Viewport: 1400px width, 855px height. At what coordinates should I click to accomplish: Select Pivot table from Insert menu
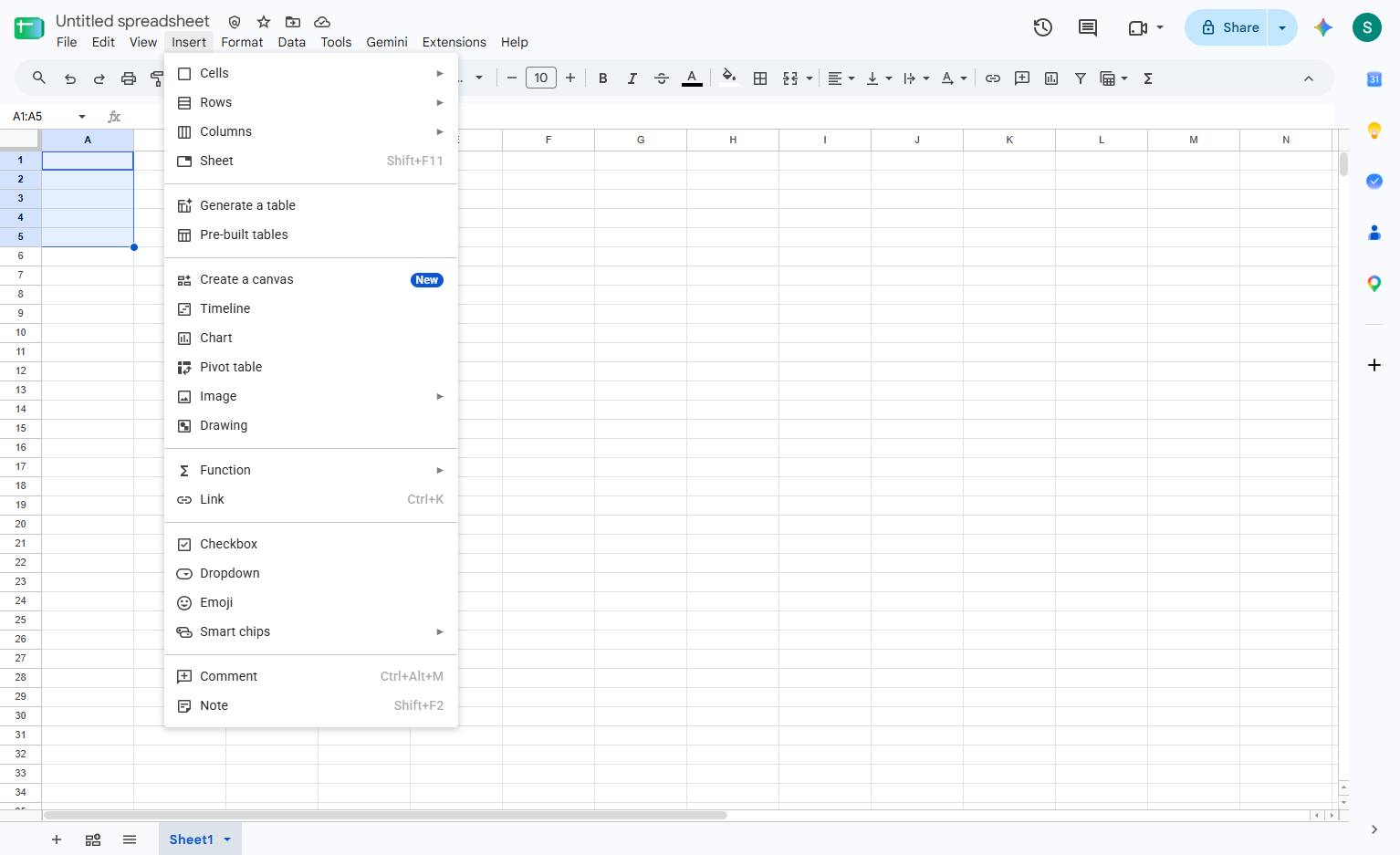[x=311, y=367]
